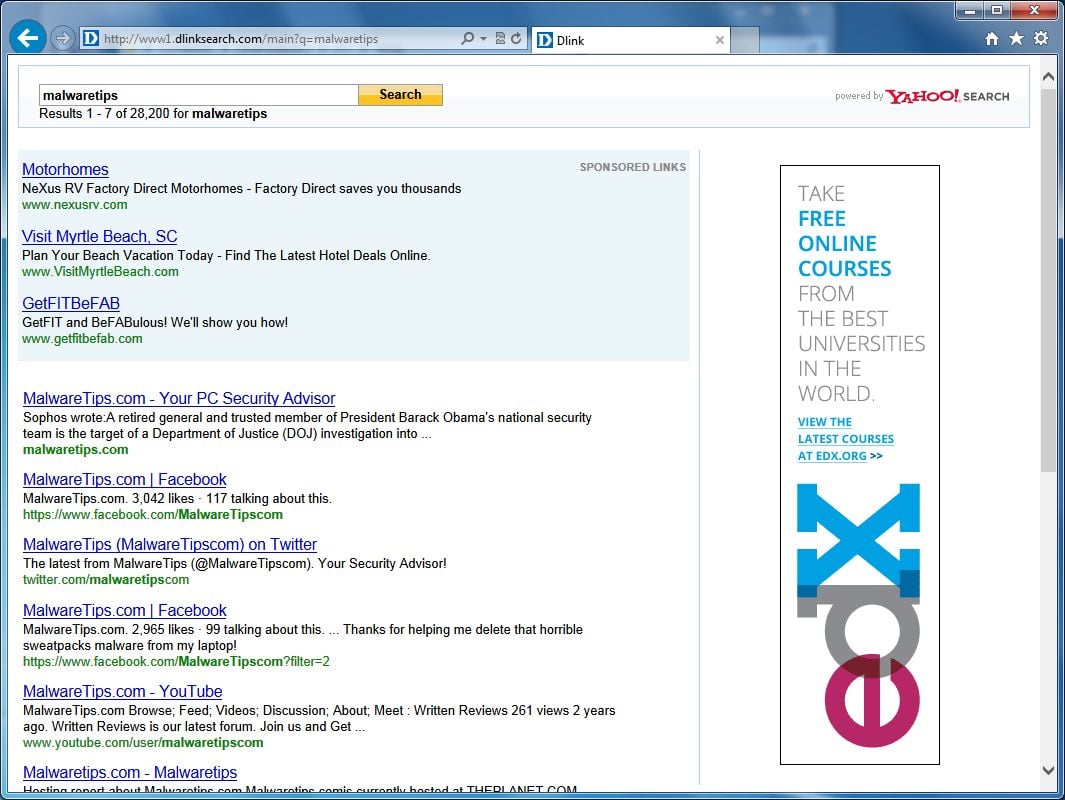This screenshot has height=800, width=1065.
Task: Click the Refresh page icon
Action: [x=516, y=39]
